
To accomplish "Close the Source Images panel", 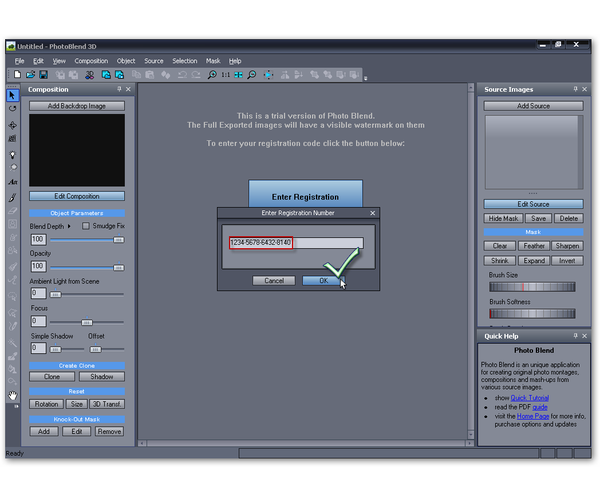I will click(x=584, y=89).
